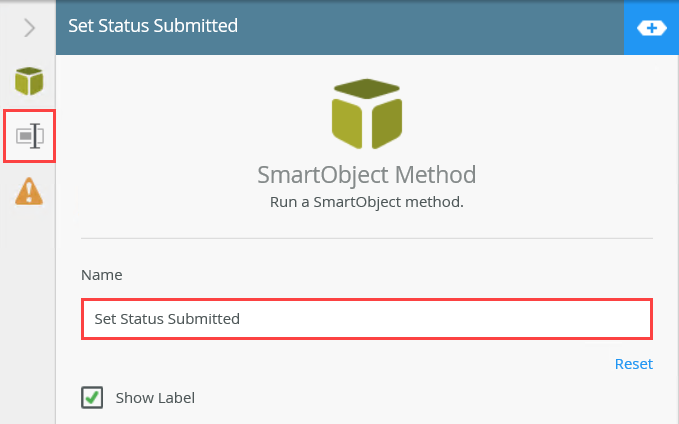
Task: Click the empty header bar beside the title
Action: pyautogui.click(x=430, y=26)
